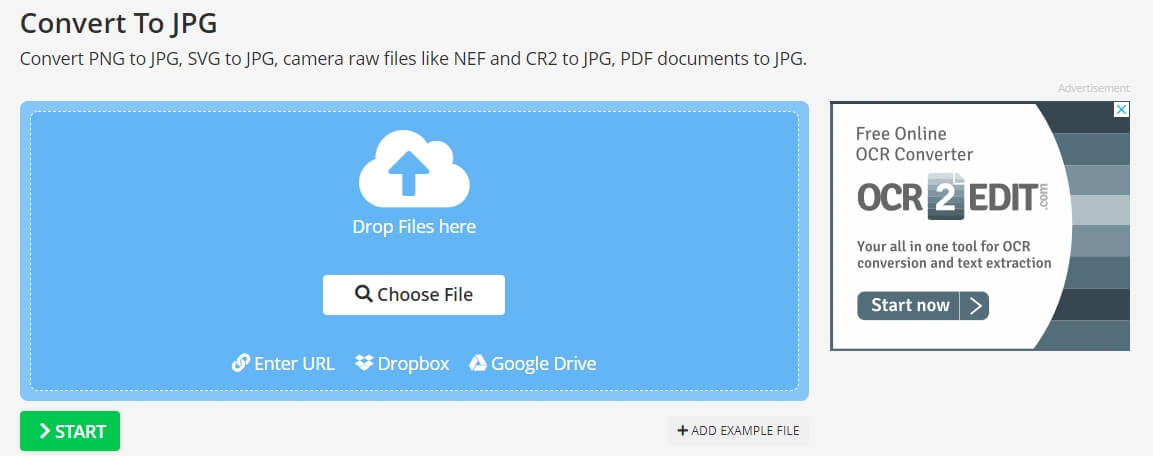This screenshot has height=456, width=1153.
Task: Click the cloud upload arrow icon
Action: (x=414, y=169)
